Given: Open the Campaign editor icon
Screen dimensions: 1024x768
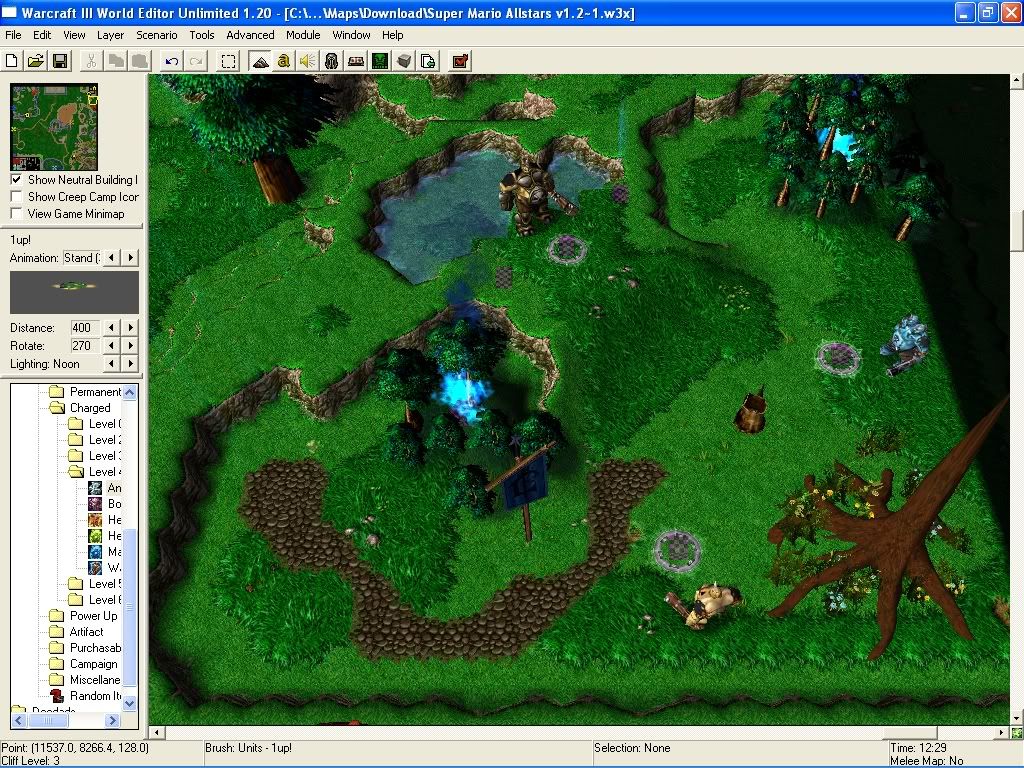Looking at the screenshot, I should pyautogui.click(x=356, y=61).
